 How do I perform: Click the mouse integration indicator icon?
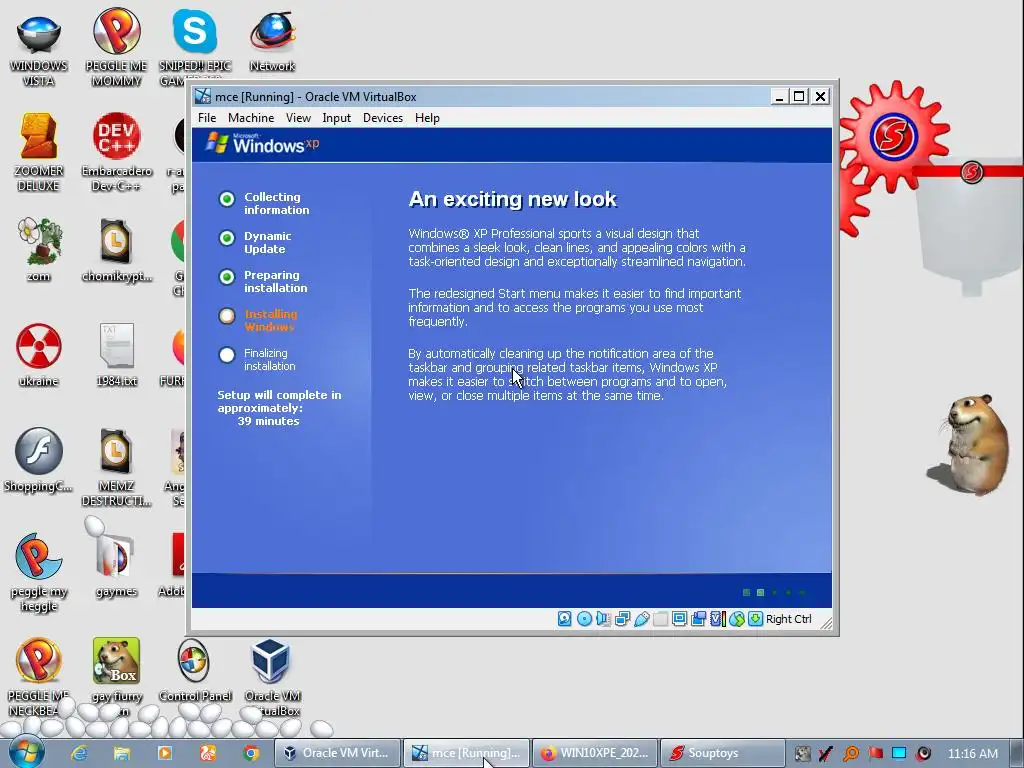[737, 618]
